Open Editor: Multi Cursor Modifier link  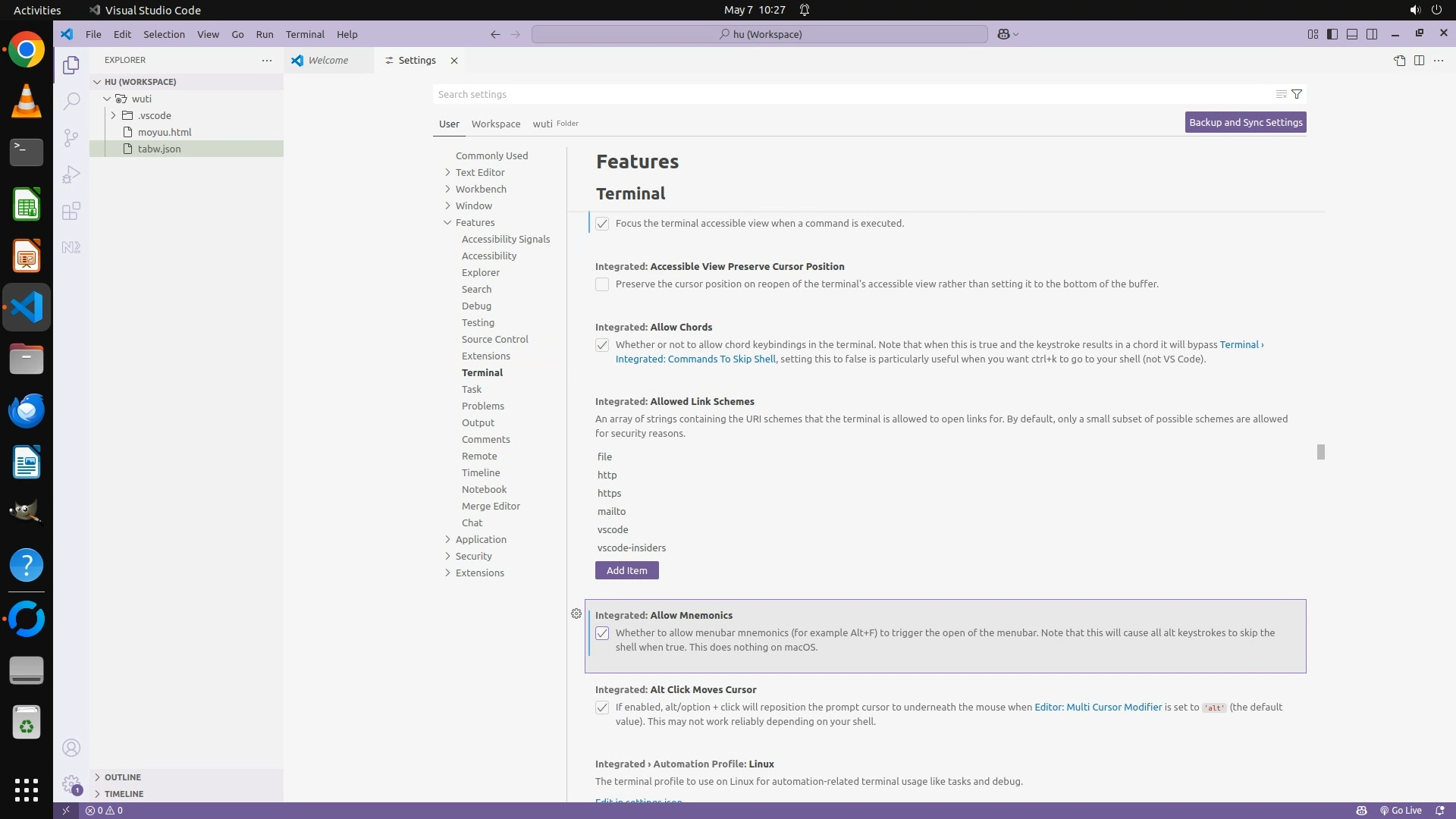point(1097,707)
